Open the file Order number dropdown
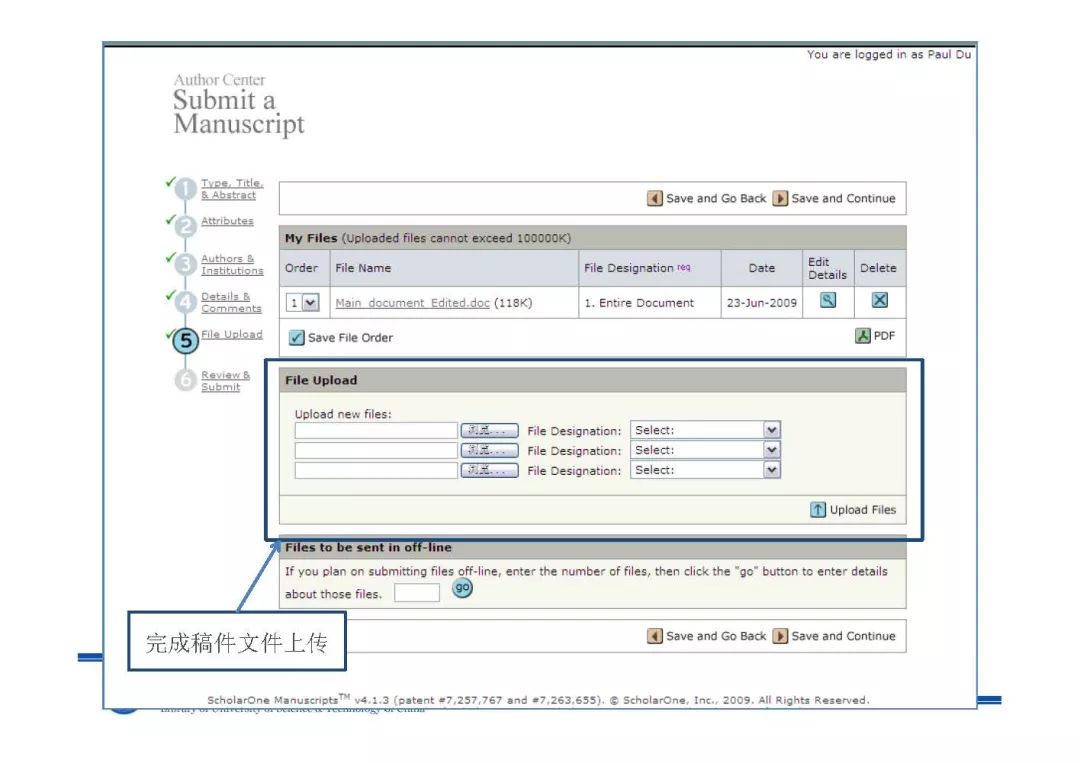This screenshot has width=1080, height=763. (x=303, y=303)
